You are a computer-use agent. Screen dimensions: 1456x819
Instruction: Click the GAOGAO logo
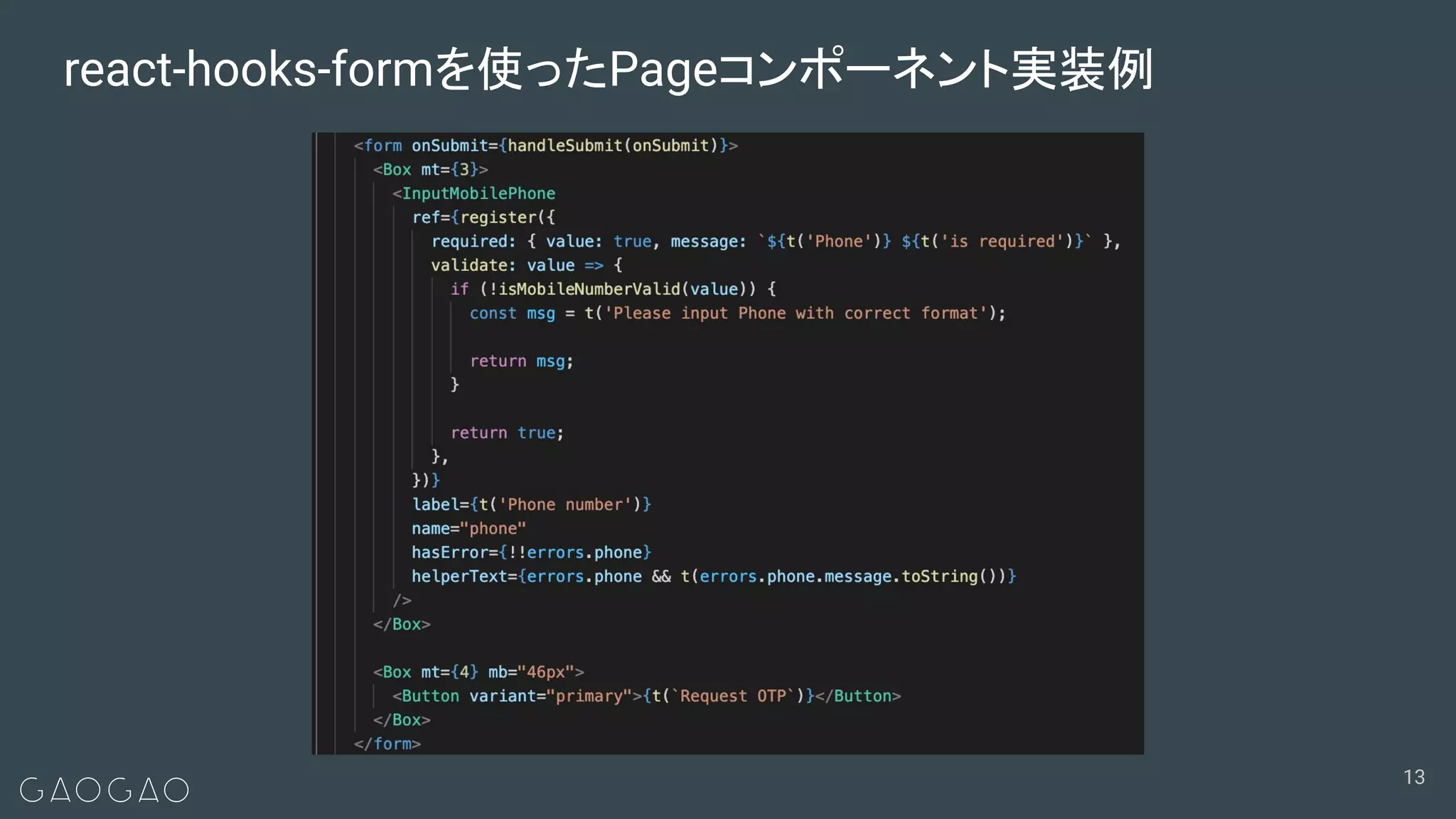pyautogui.click(x=105, y=790)
